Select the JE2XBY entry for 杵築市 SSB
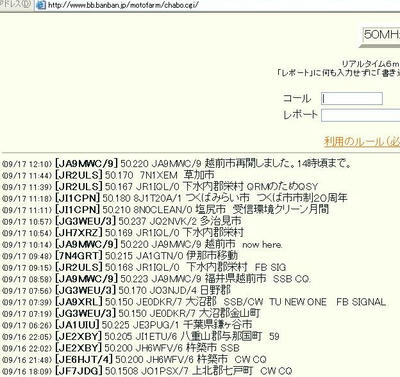 [x=121, y=348]
